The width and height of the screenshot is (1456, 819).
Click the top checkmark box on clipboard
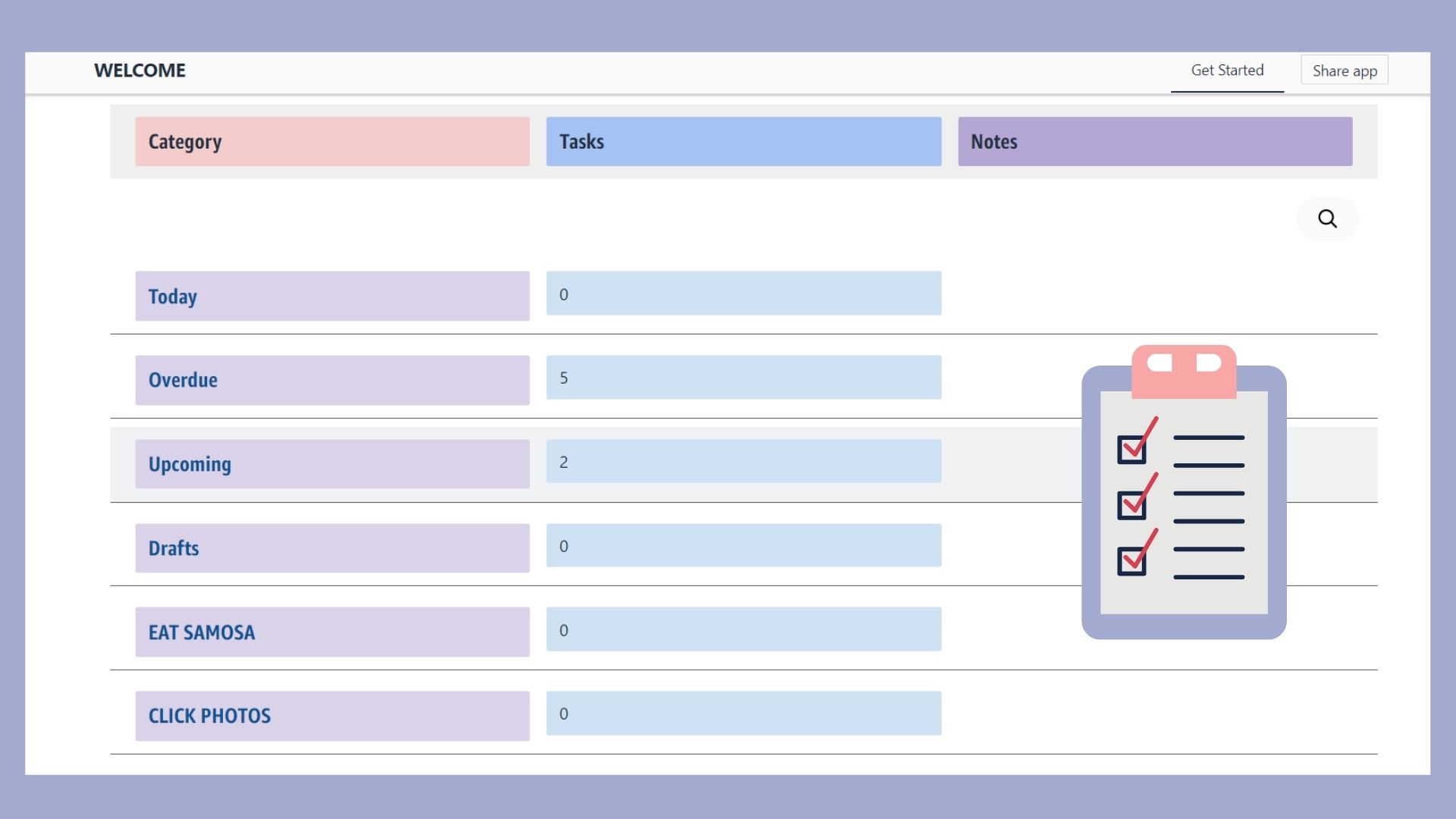[x=1131, y=450]
